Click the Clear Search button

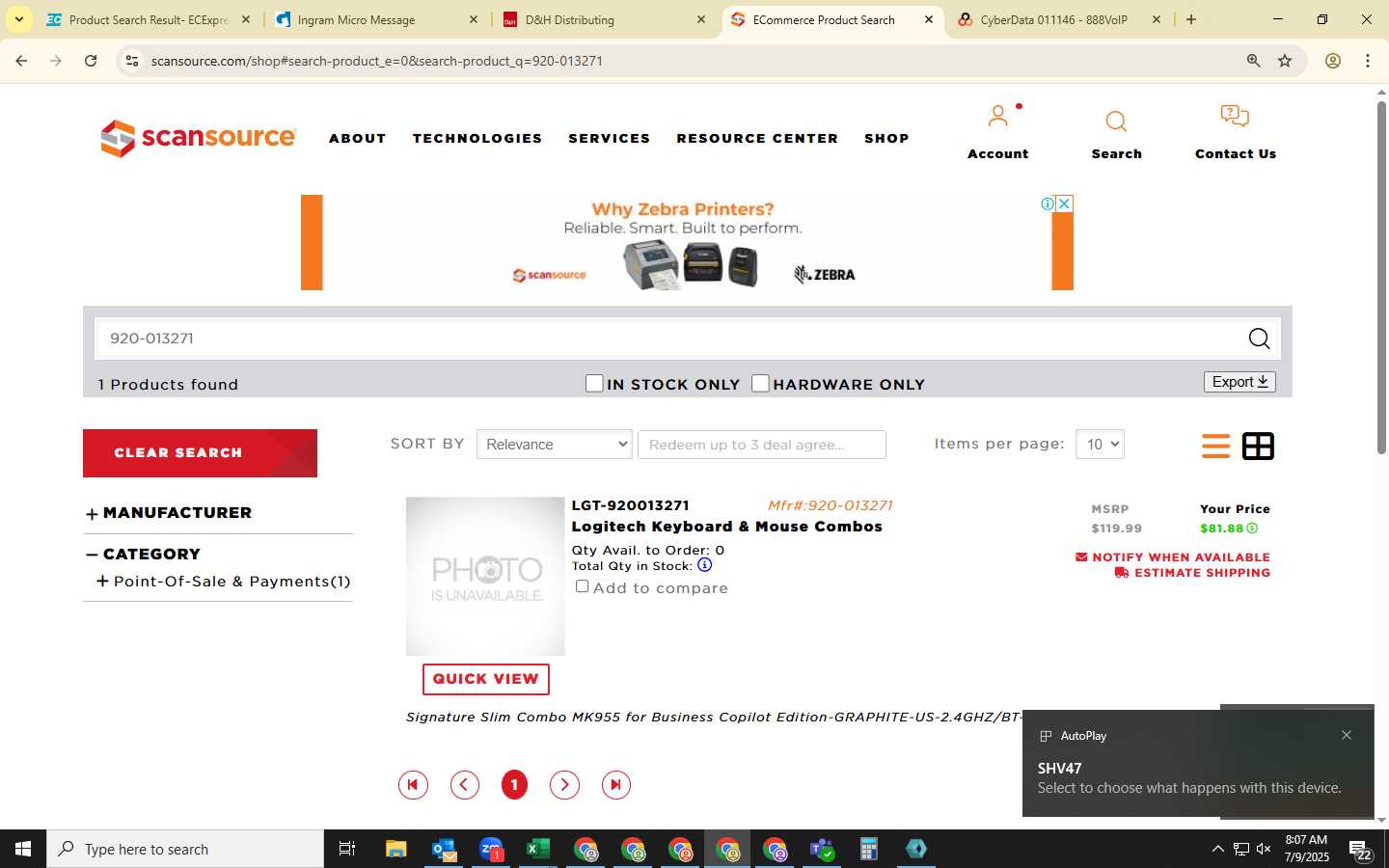click(200, 453)
